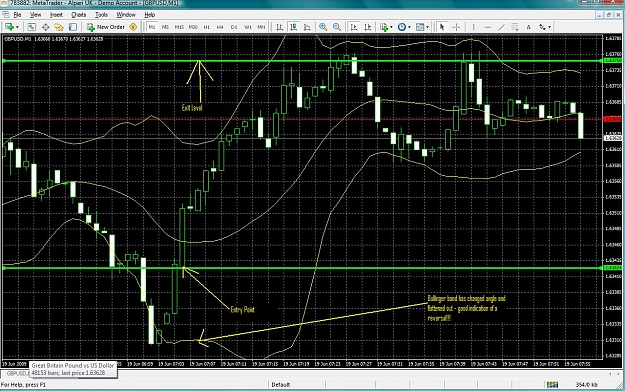Select the Text label tool (A)
The height and width of the screenshot is (391, 625).
tap(529, 27)
